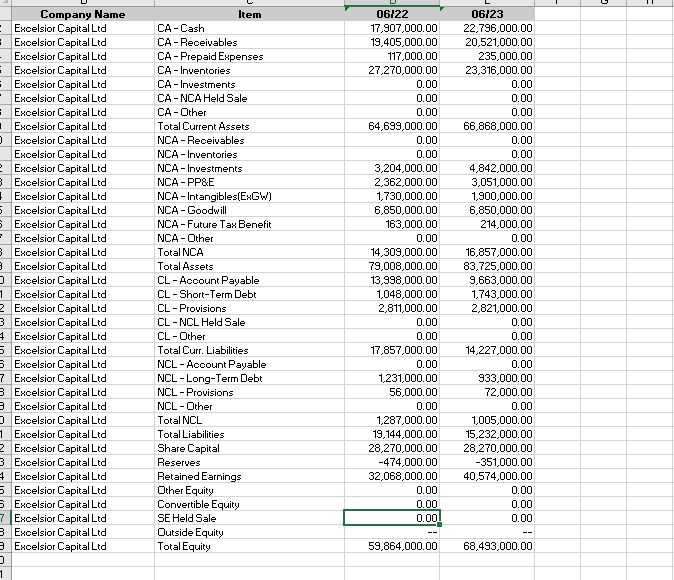
Task: Select the CL - Short-Term Debt cell
Action: point(249,294)
